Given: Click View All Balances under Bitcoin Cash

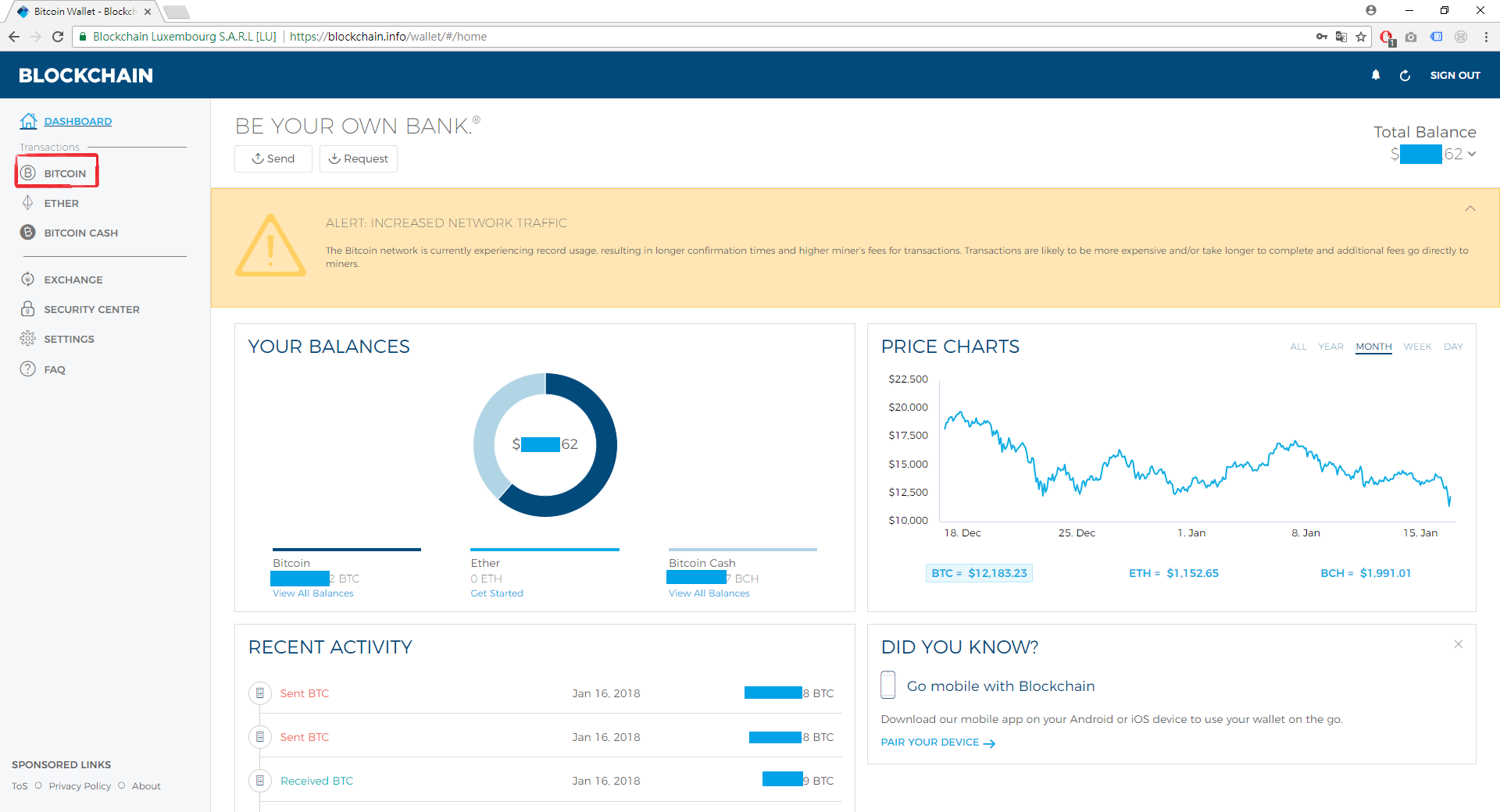Looking at the screenshot, I should pyautogui.click(x=709, y=593).
